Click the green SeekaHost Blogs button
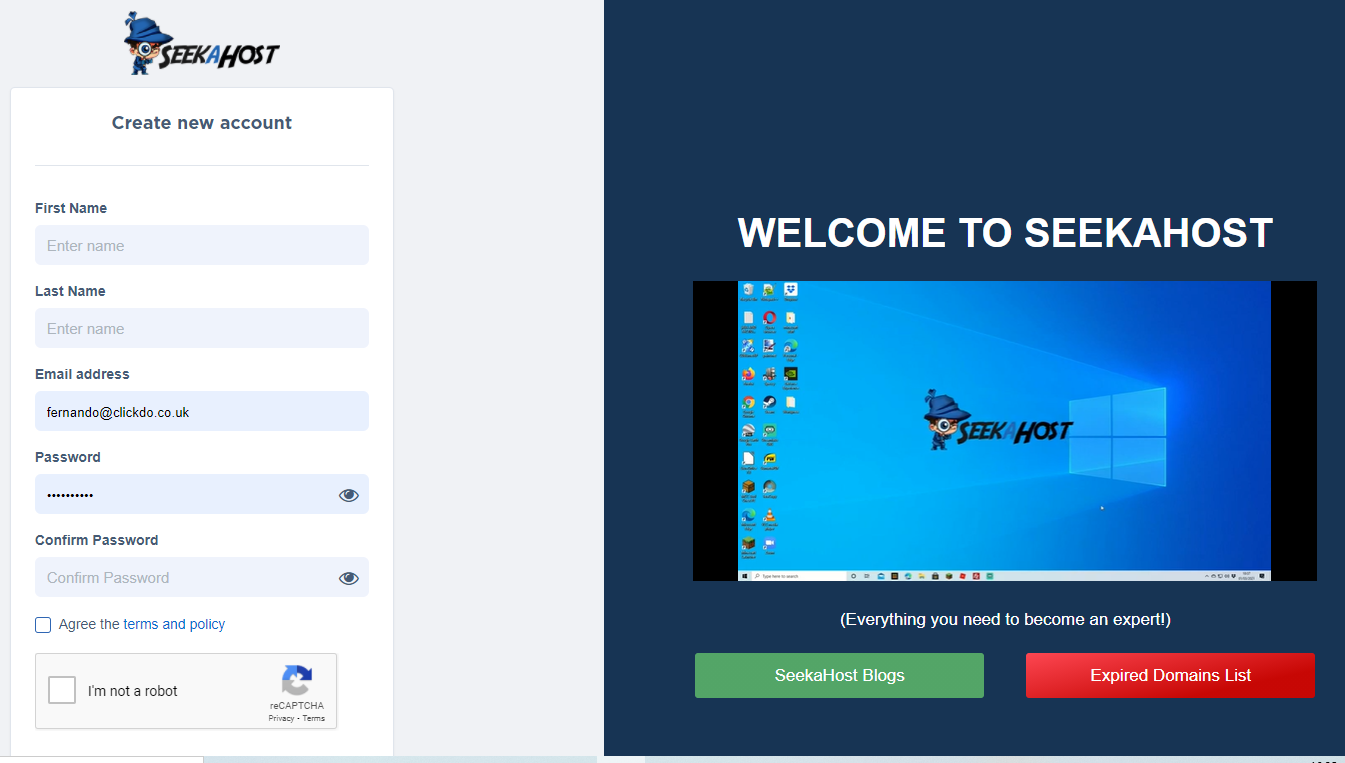Image resolution: width=1345 pixels, height=763 pixels. [839, 675]
